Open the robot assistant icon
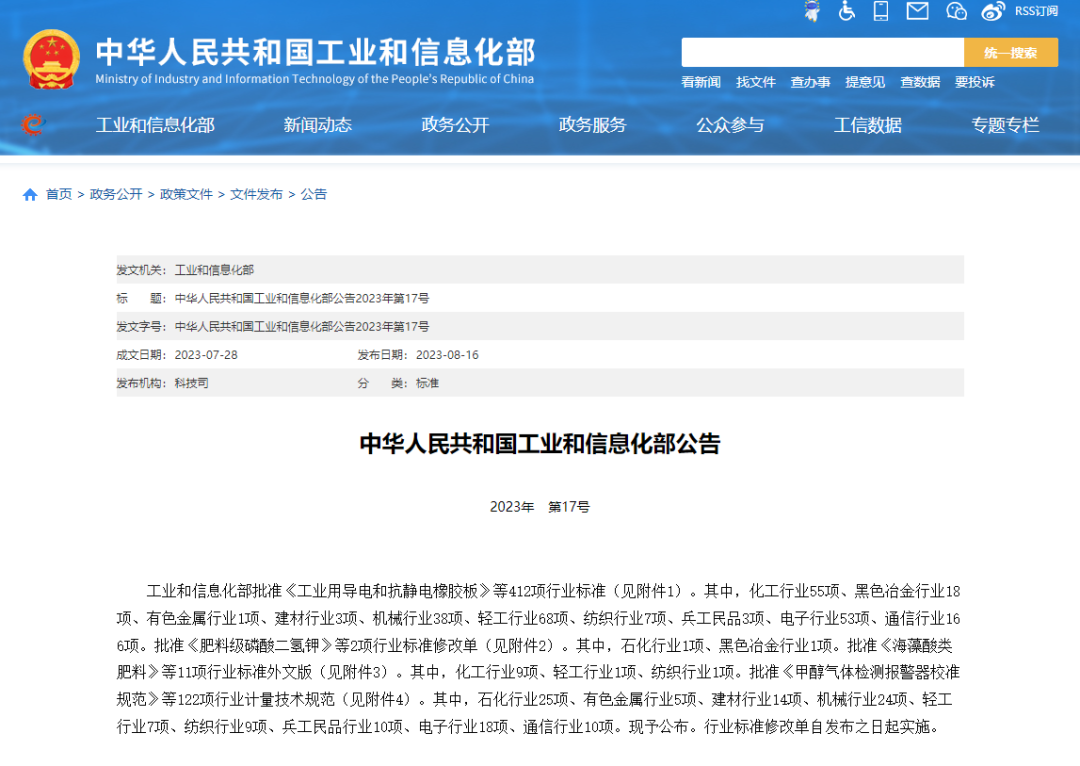Viewport: 1080px width, 766px height. 813,11
